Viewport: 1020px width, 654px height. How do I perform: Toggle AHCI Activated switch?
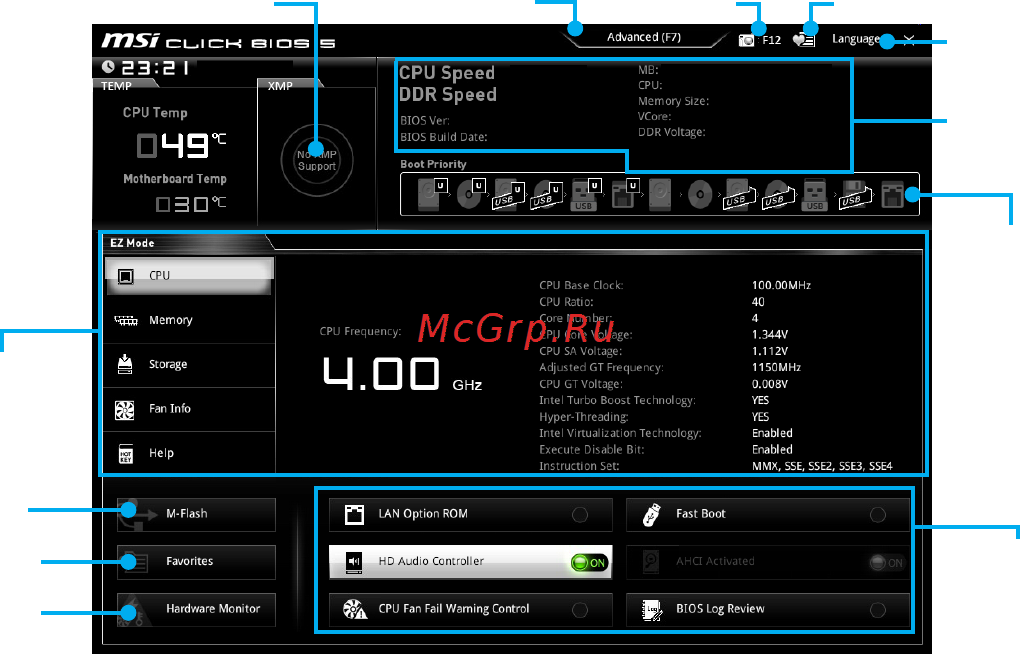click(887, 562)
